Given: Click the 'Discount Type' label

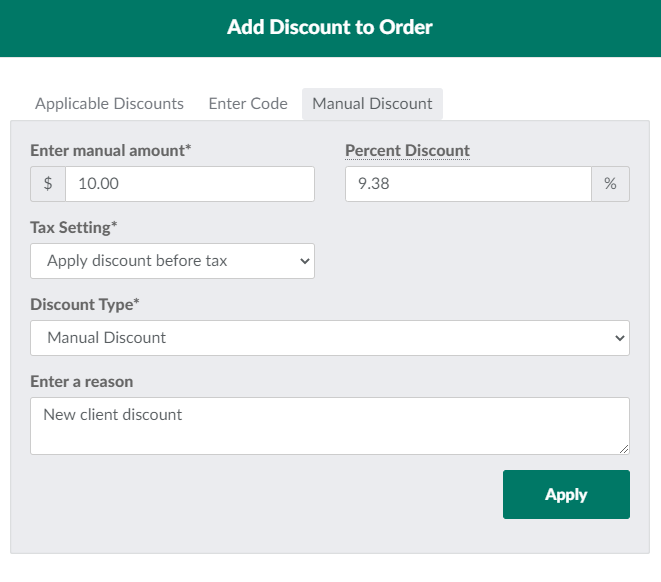Looking at the screenshot, I should tap(84, 304).
